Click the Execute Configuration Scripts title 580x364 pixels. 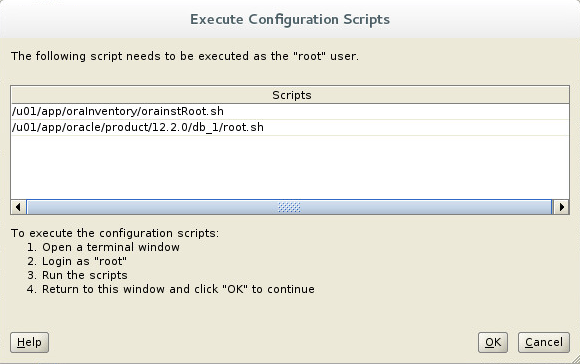pyautogui.click(x=290, y=19)
